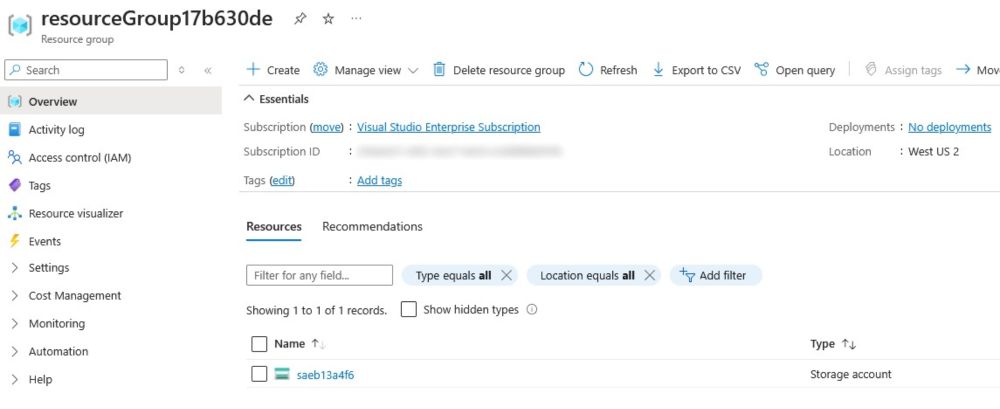Pin the resource group to dashboard

(x=300, y=19)
